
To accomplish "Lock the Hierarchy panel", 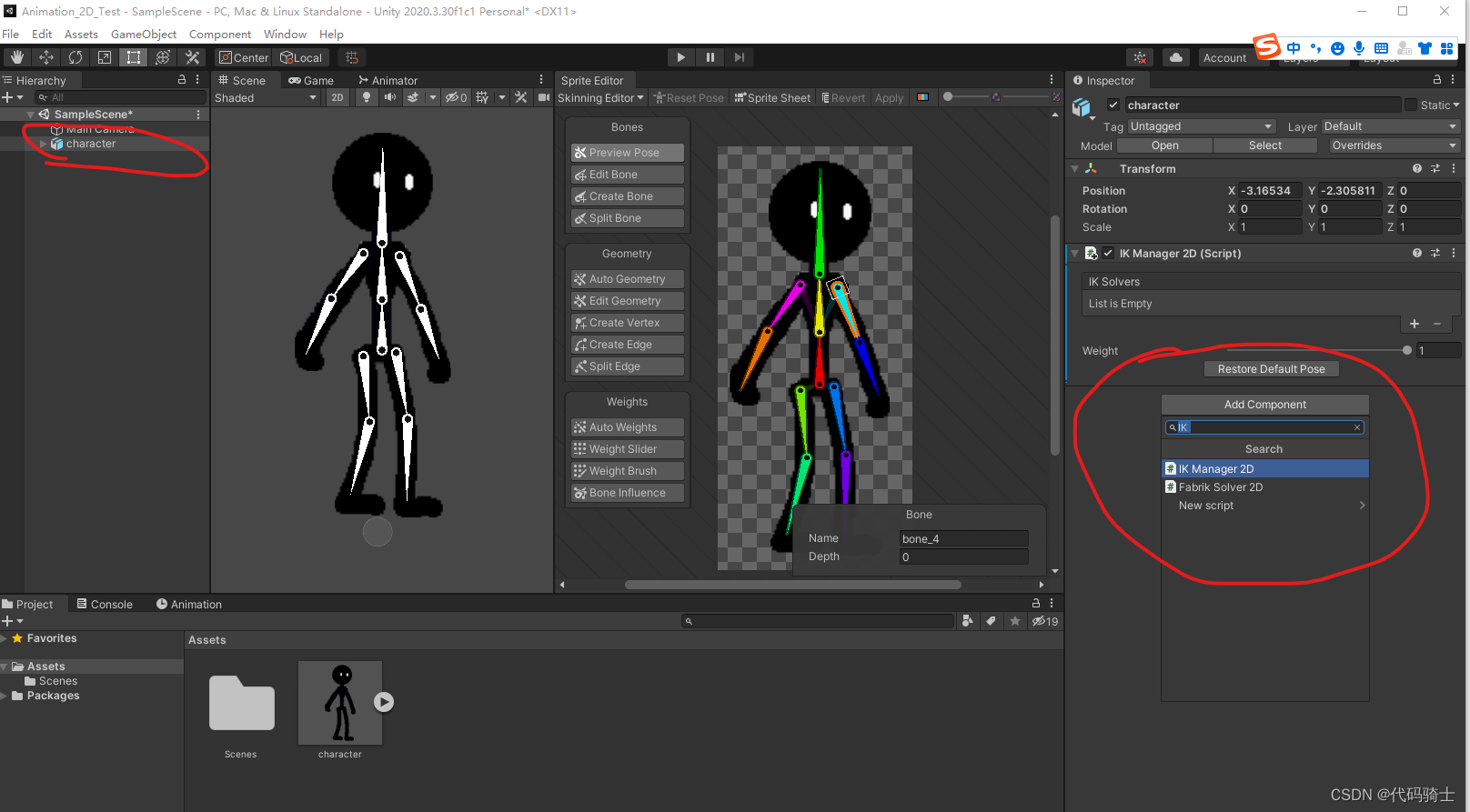I will [x=182, y=80].
